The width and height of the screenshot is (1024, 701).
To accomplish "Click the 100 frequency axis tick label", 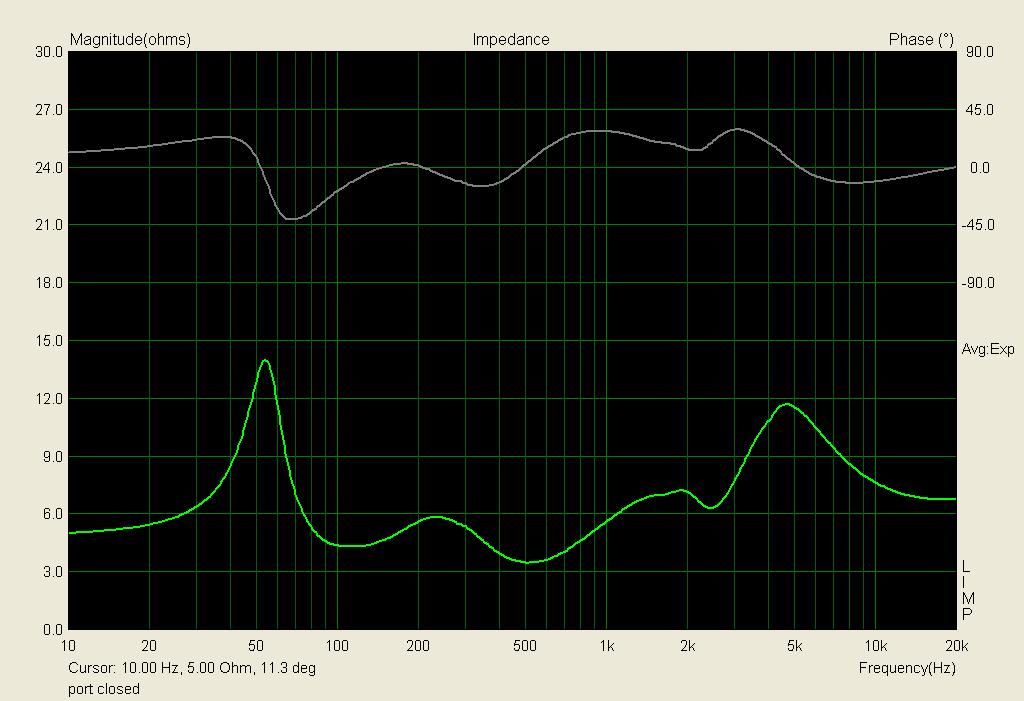I will [337, 646].
